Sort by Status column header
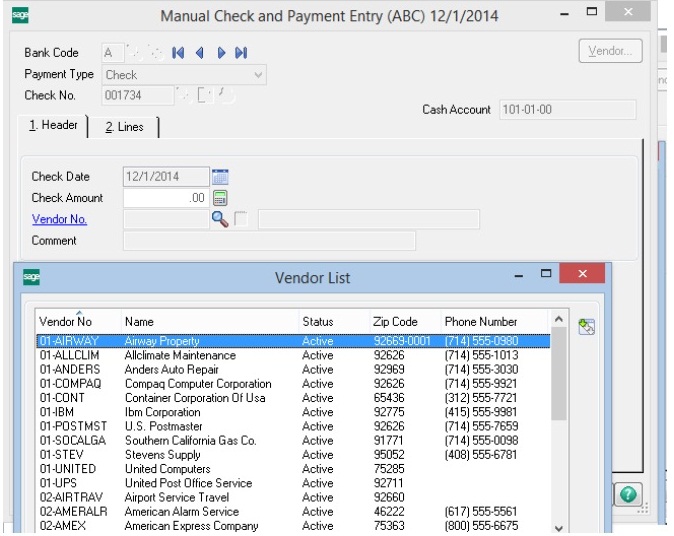 click(334, 322)
